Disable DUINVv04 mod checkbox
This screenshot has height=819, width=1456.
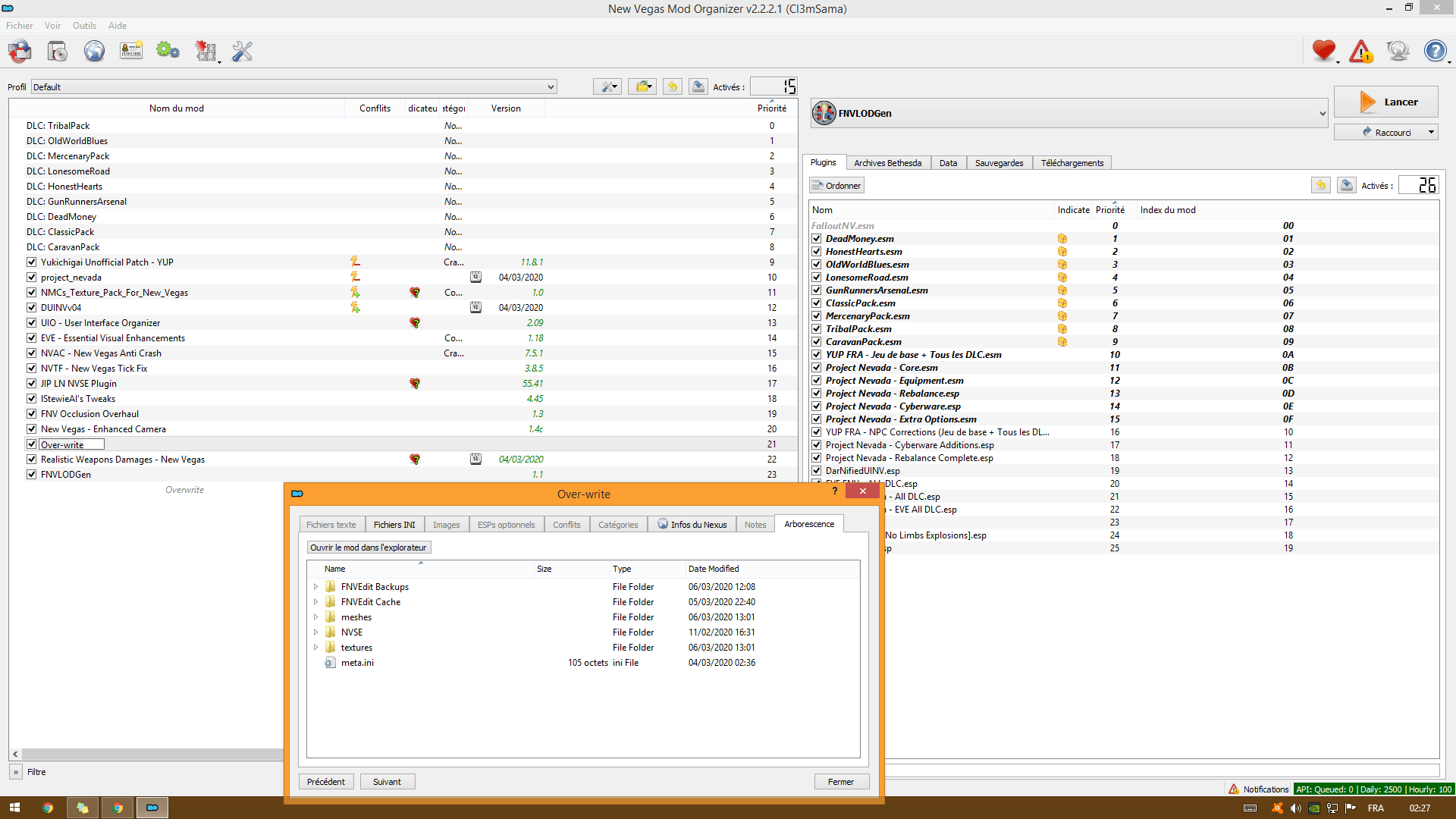(x=32, y=307)
